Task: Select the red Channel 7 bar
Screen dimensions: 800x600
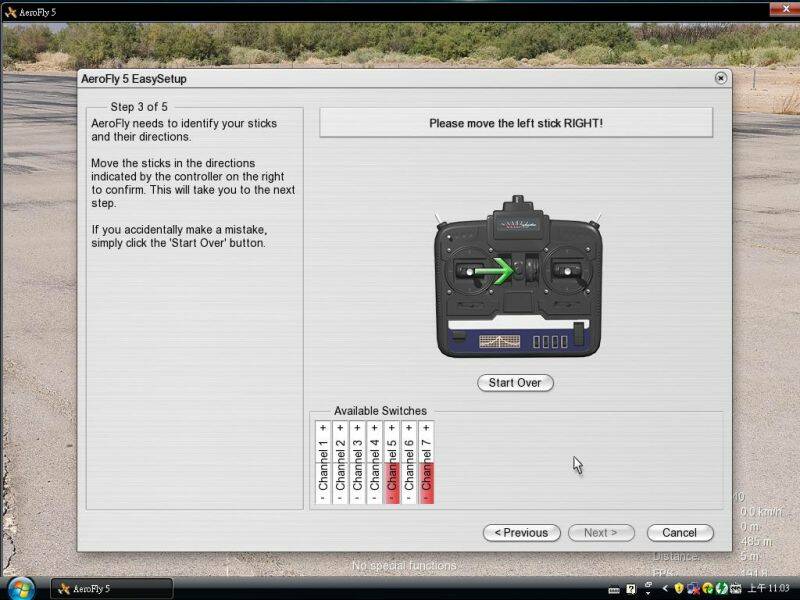Action: click(x=426, y=462)
